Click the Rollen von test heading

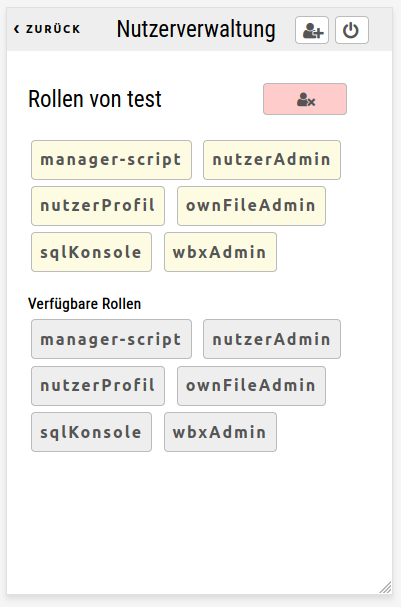click(95, 99)
